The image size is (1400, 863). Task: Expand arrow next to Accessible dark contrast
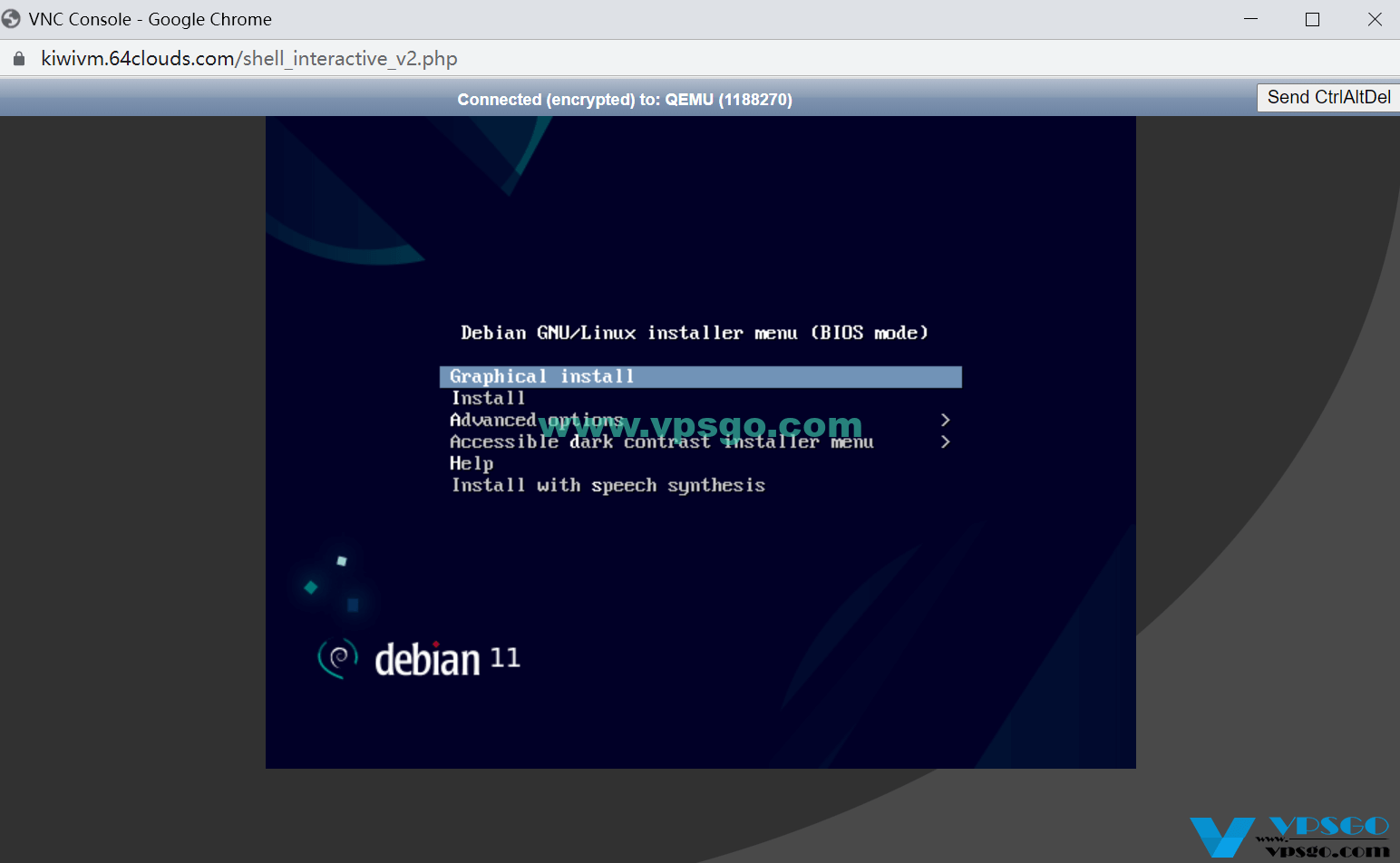click(x=945, y=441)
